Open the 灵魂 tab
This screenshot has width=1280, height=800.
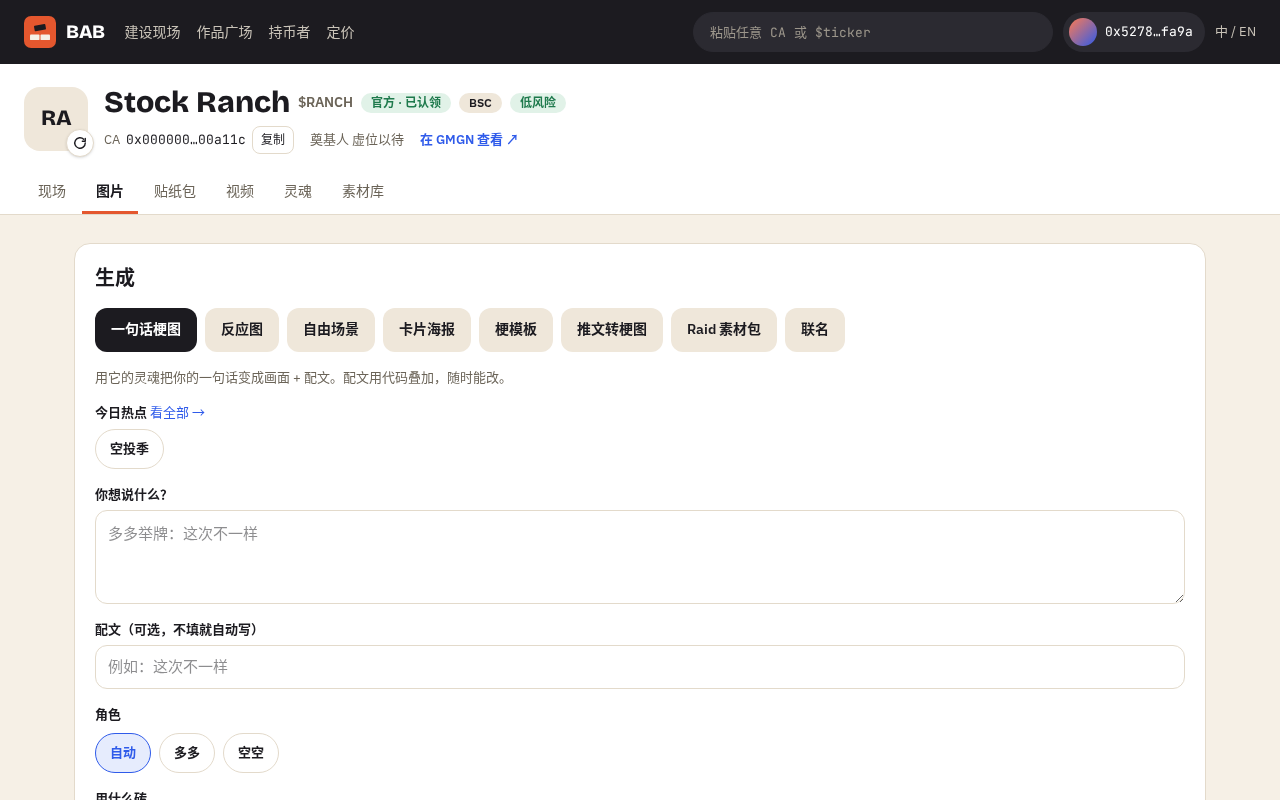click(298, 191)
